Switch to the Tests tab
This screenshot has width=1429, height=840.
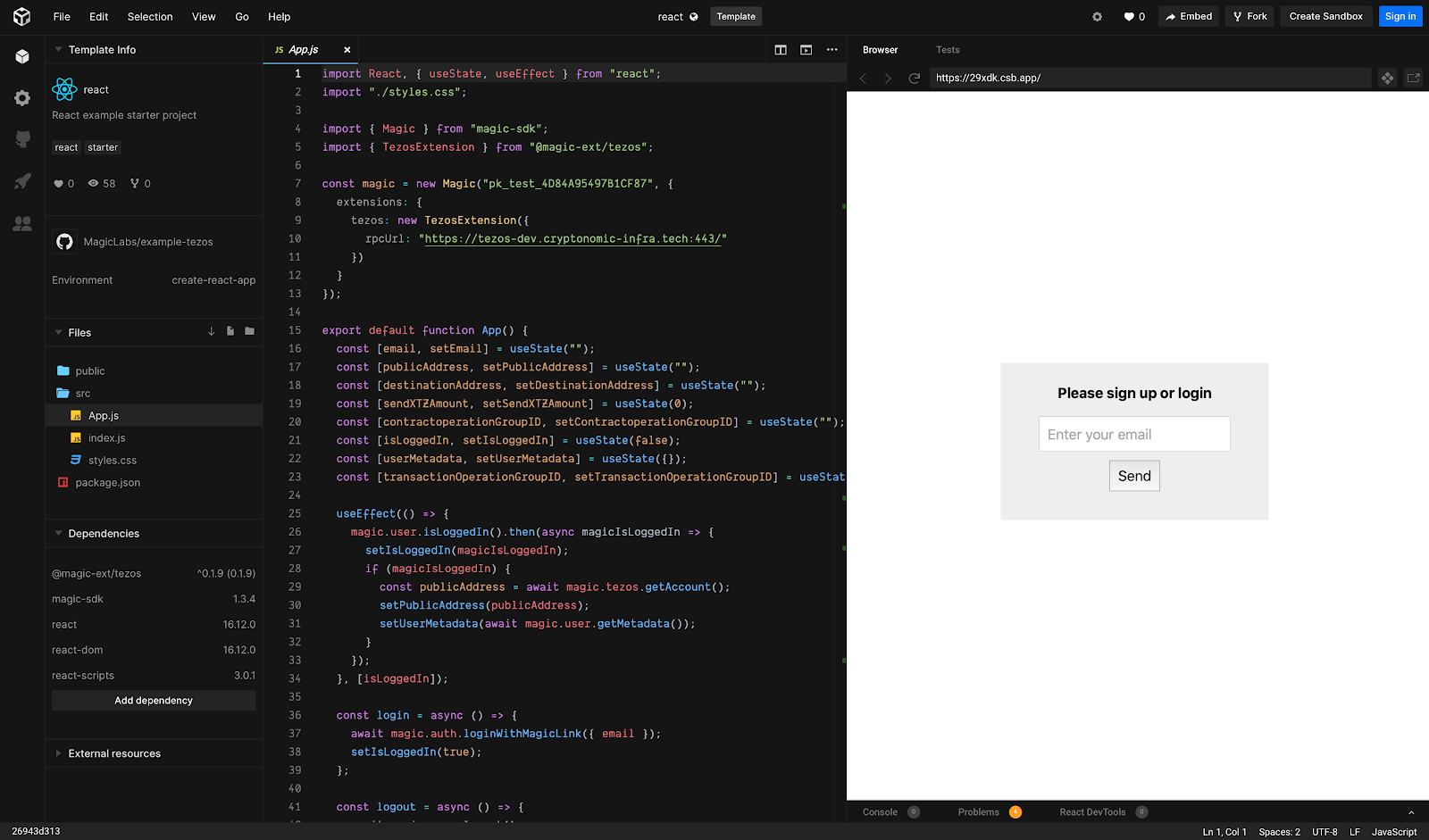[948, 50]
